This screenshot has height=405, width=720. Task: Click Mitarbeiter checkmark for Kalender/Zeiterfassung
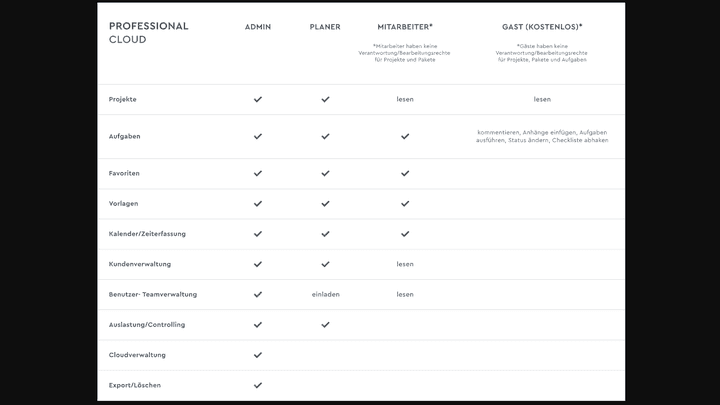coord(405,234)
